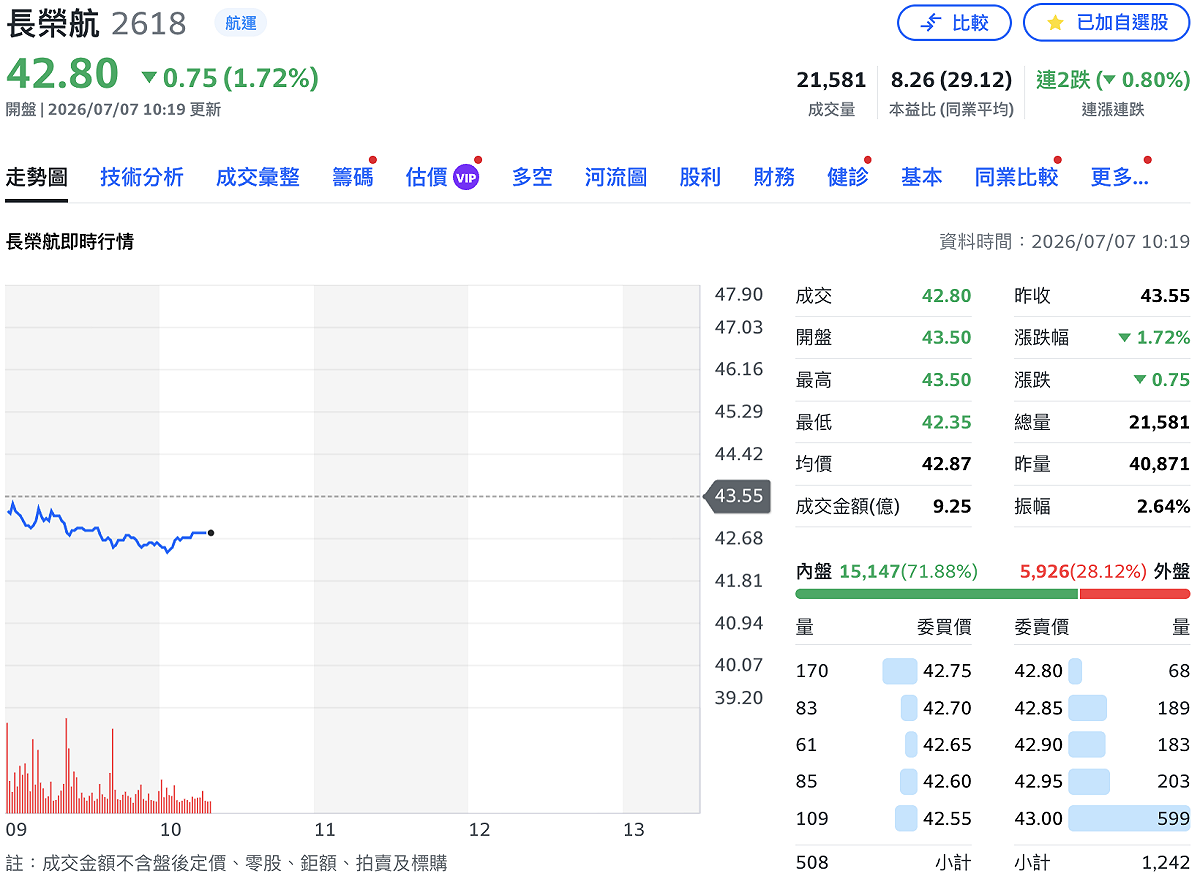Go to the 股利 tab

click(700, 177)
